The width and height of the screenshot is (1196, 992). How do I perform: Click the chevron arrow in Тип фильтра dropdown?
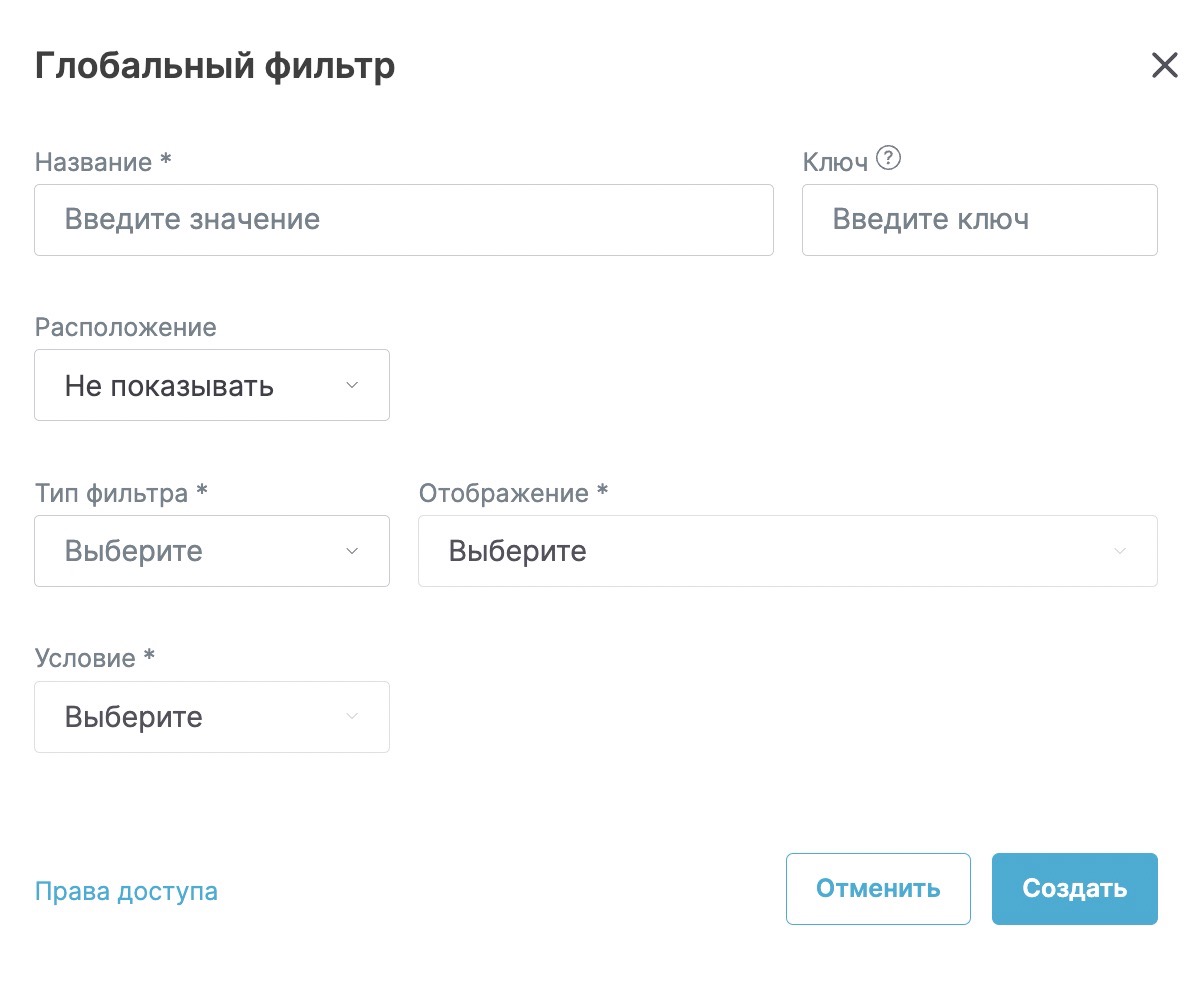[351, 551]
